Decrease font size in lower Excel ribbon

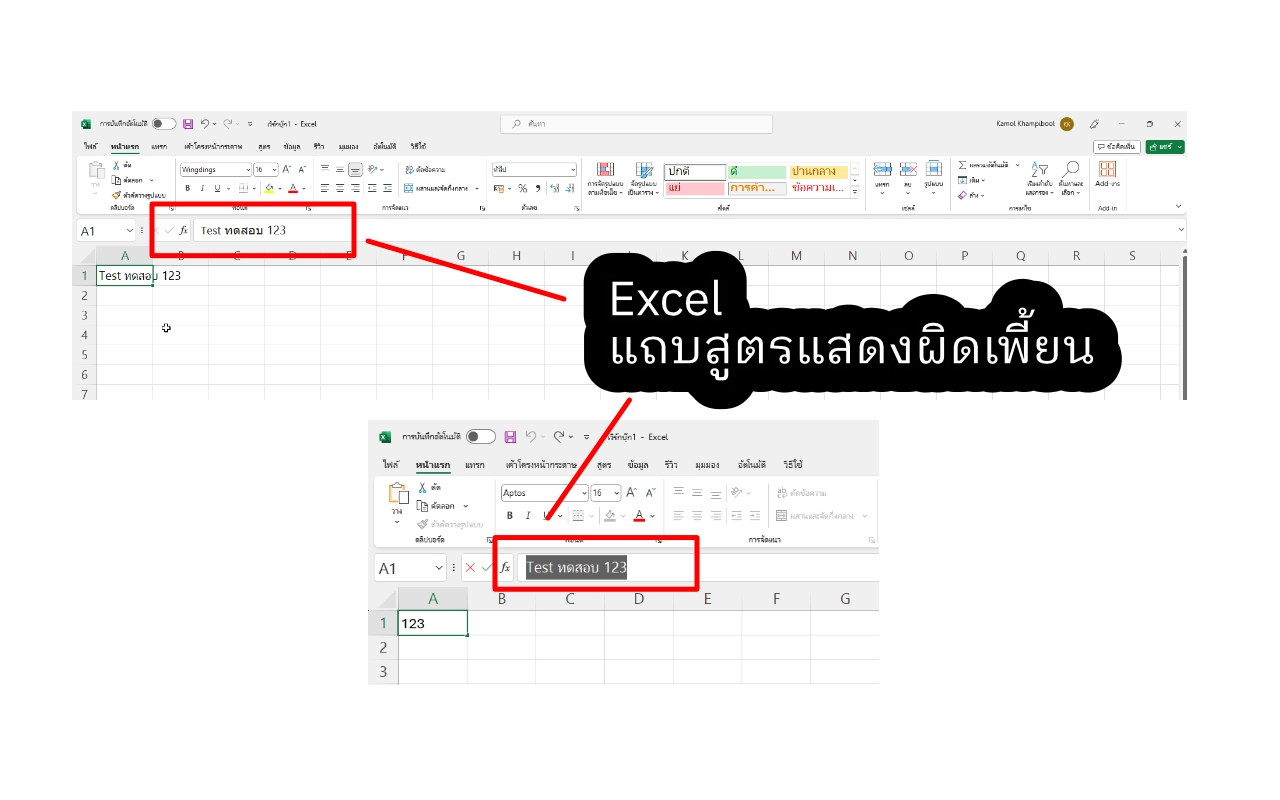651,493
